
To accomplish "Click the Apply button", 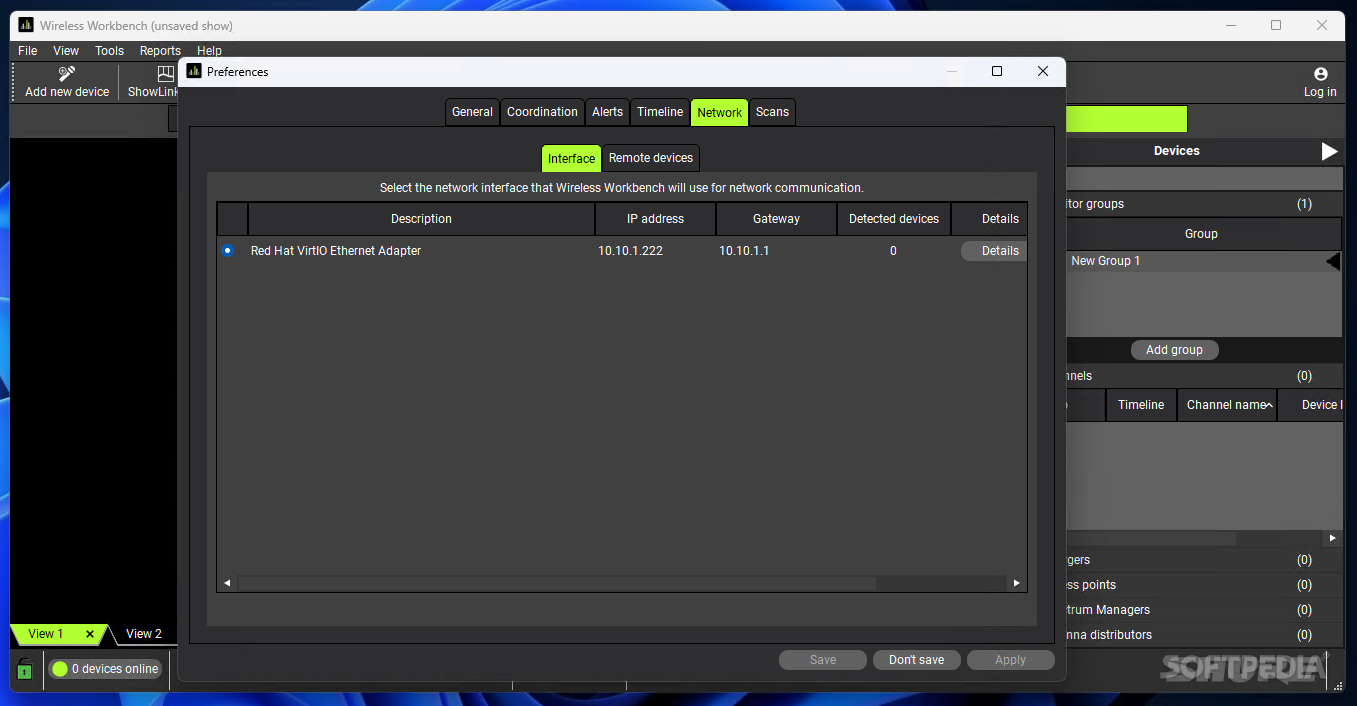I will [x=1010, y=660].
